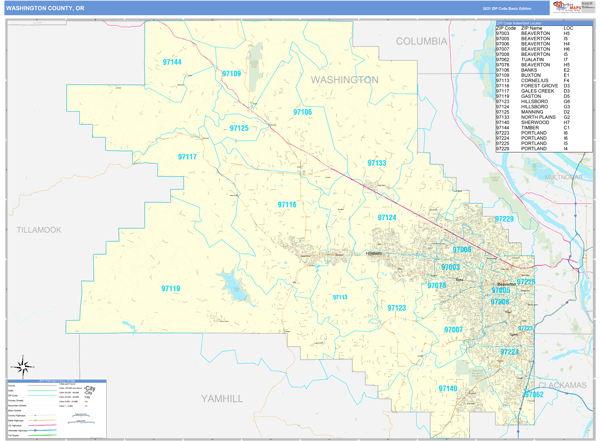Select ZIP label 97106 on the map
Viewport: 600px width, 441px height.
point(302,112)
